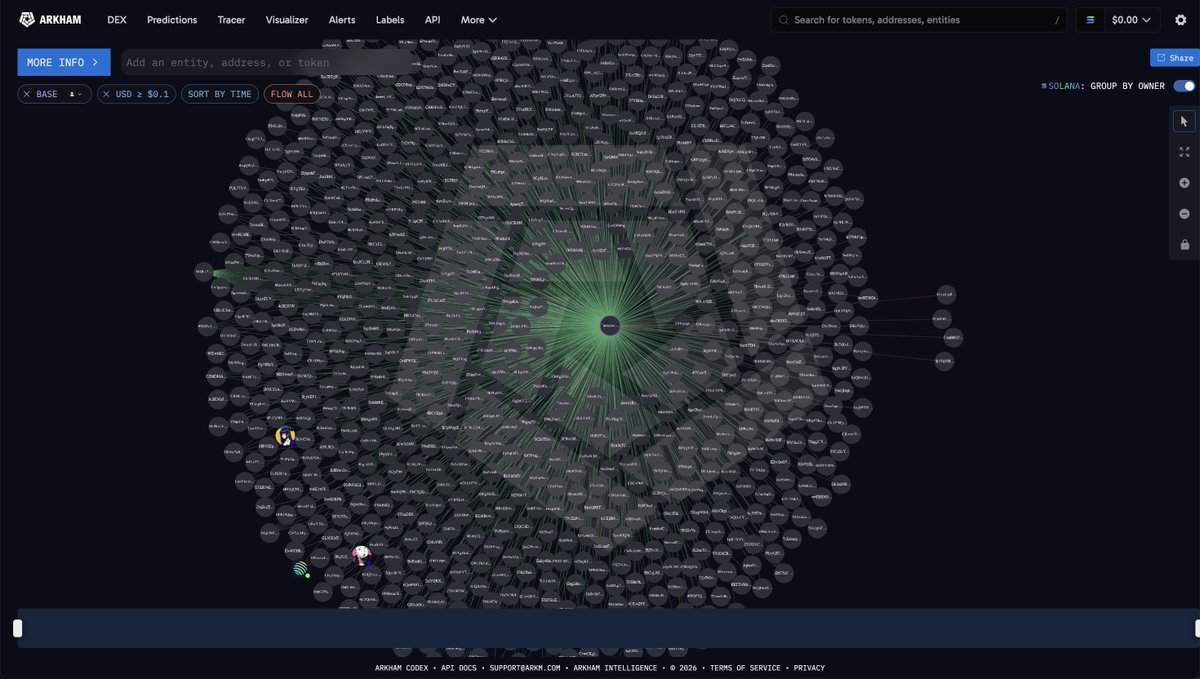Expand the $0.00 balance dropdown

(x=1131, y=19)
